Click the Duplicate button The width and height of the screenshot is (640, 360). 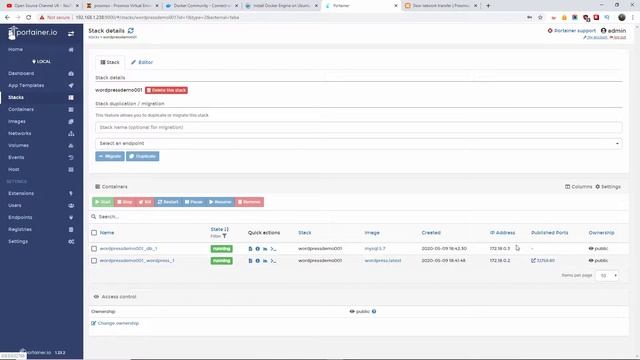[142, 156]
